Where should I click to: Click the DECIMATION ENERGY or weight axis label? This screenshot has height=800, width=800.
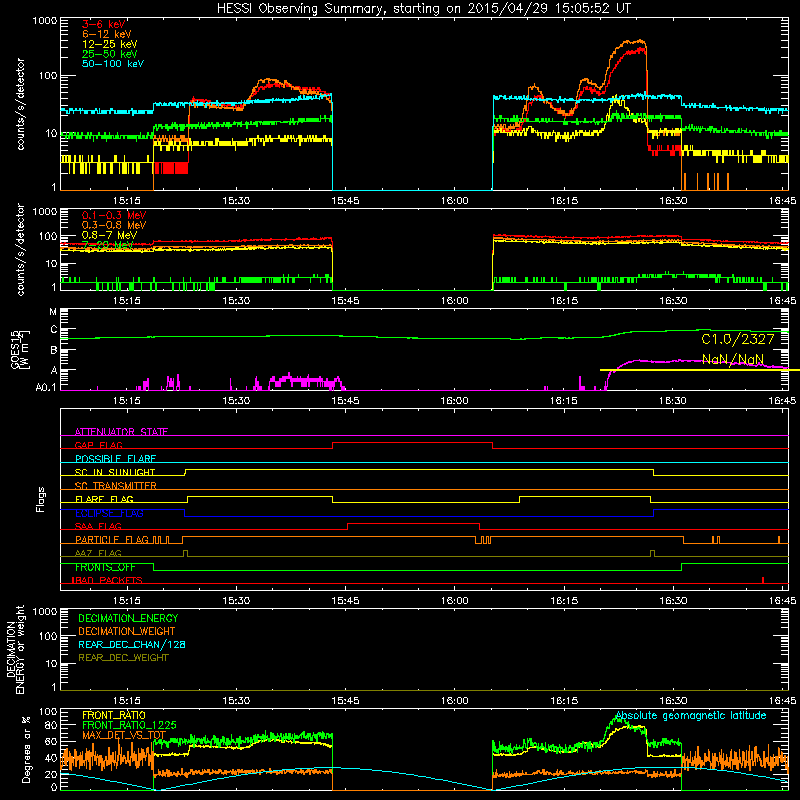15,649
